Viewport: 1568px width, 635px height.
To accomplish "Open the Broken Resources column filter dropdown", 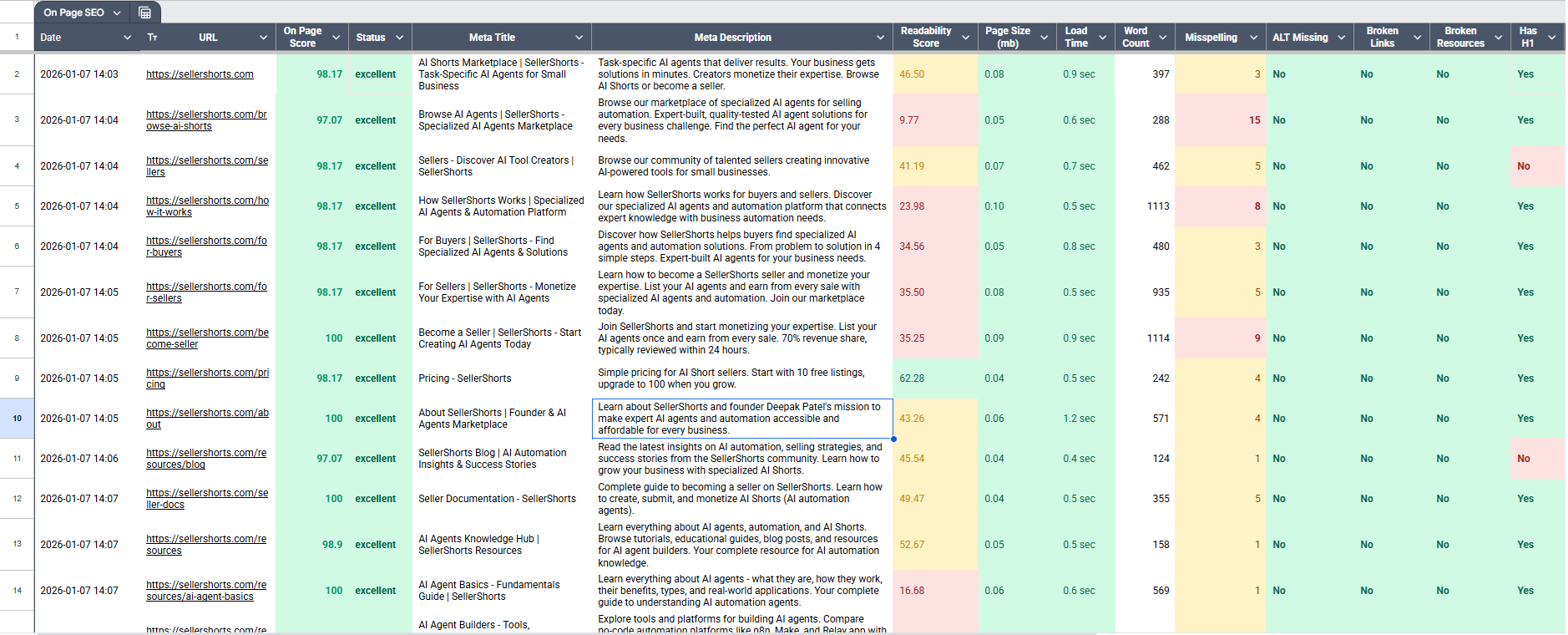I will [x=1498, y=38].
